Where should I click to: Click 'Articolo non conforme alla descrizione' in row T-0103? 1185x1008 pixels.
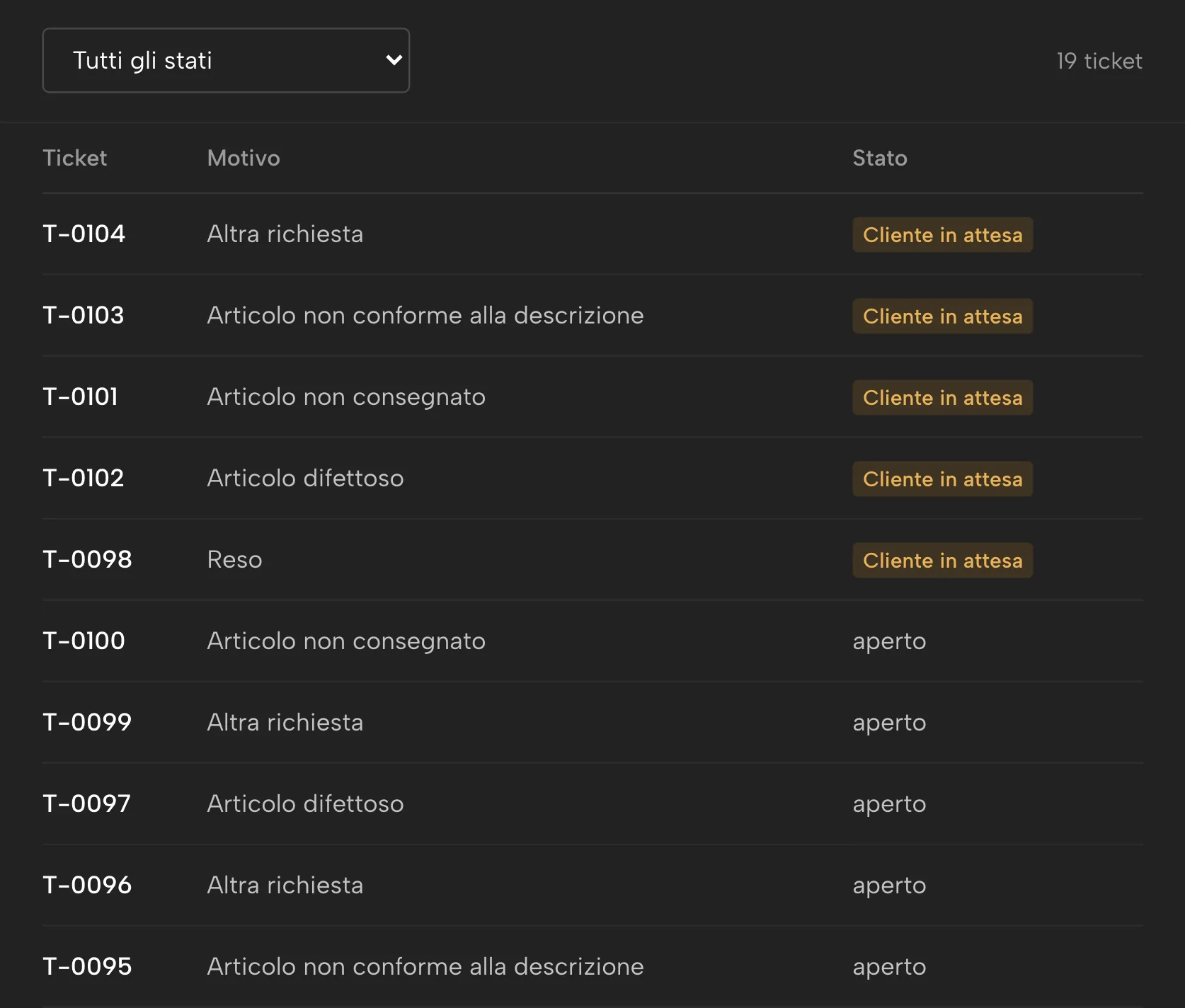(x=425, y=315)
